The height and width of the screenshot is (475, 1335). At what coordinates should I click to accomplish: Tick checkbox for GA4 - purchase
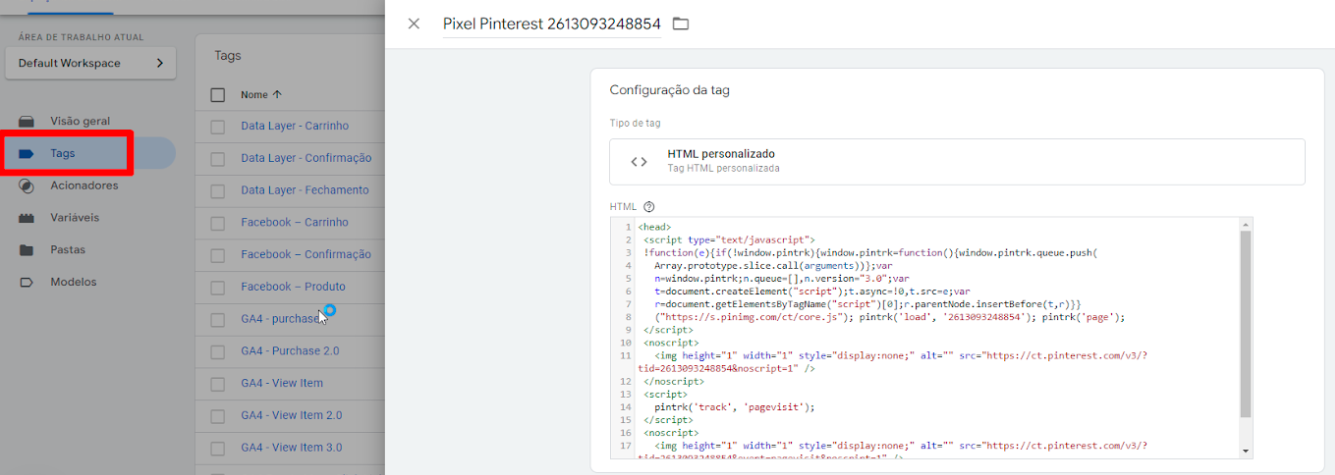(218, 320)
